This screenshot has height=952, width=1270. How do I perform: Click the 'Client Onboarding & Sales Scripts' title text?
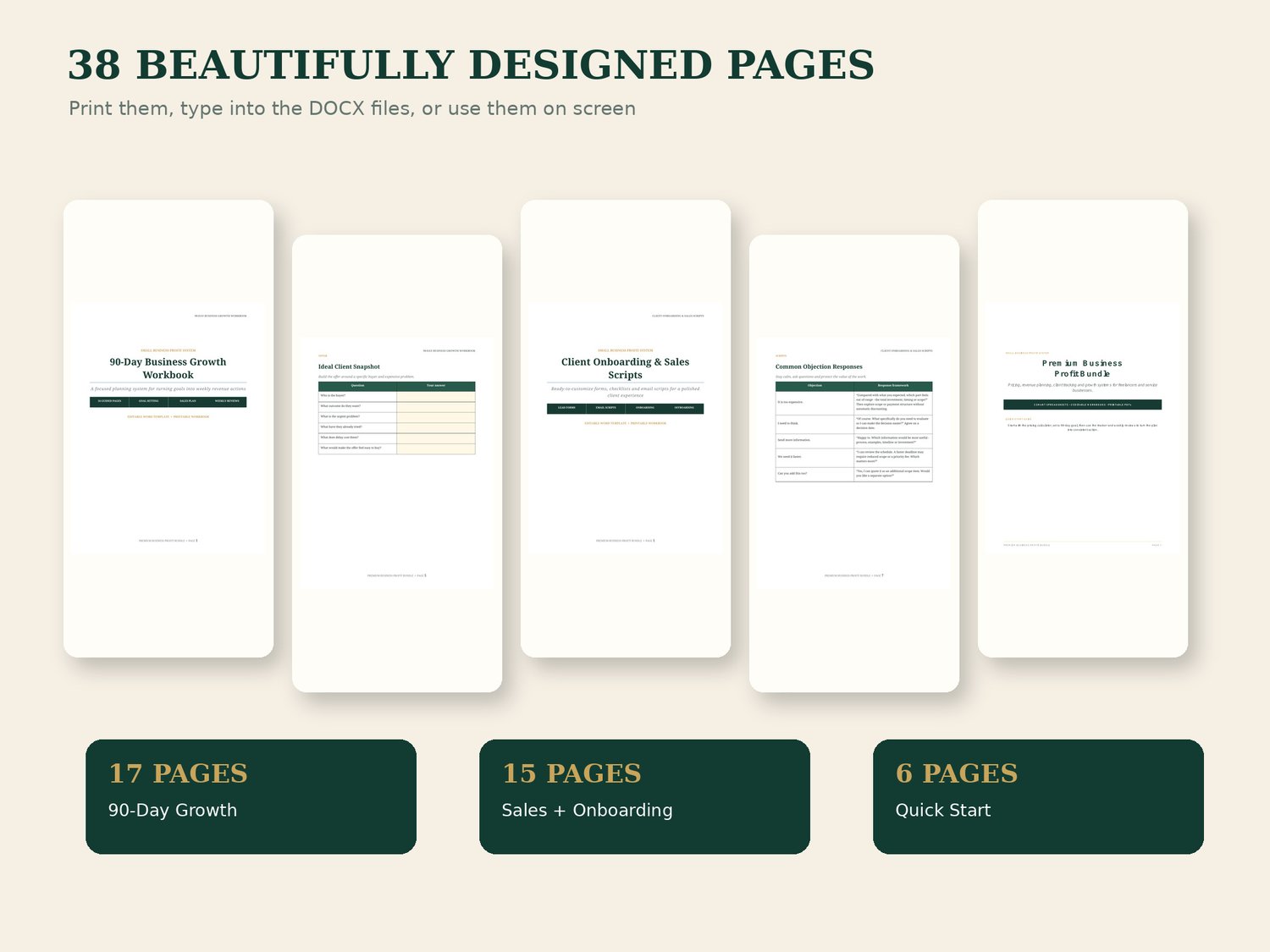pyautogui.click(x=625, y=368)
